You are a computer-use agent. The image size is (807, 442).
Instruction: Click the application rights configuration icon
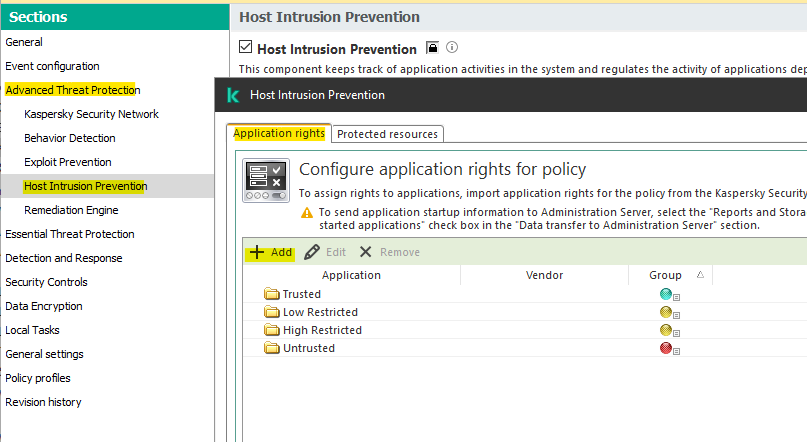click(x=266, y=181)
